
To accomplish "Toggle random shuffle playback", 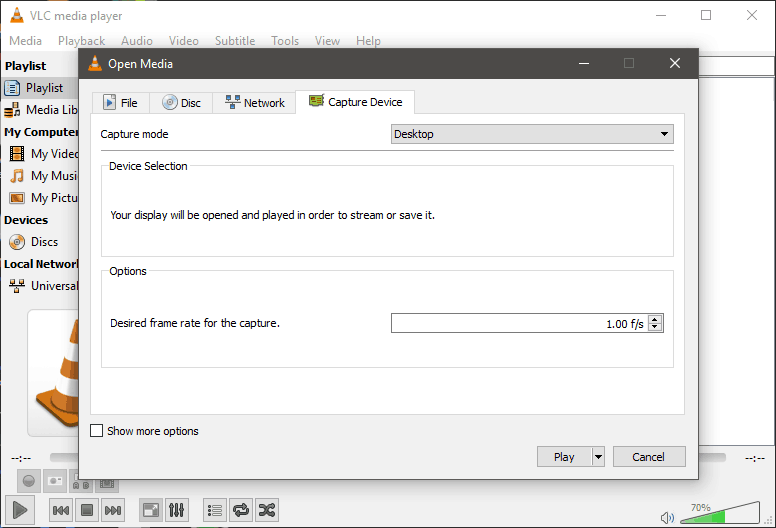I will [x=267, y=510].
